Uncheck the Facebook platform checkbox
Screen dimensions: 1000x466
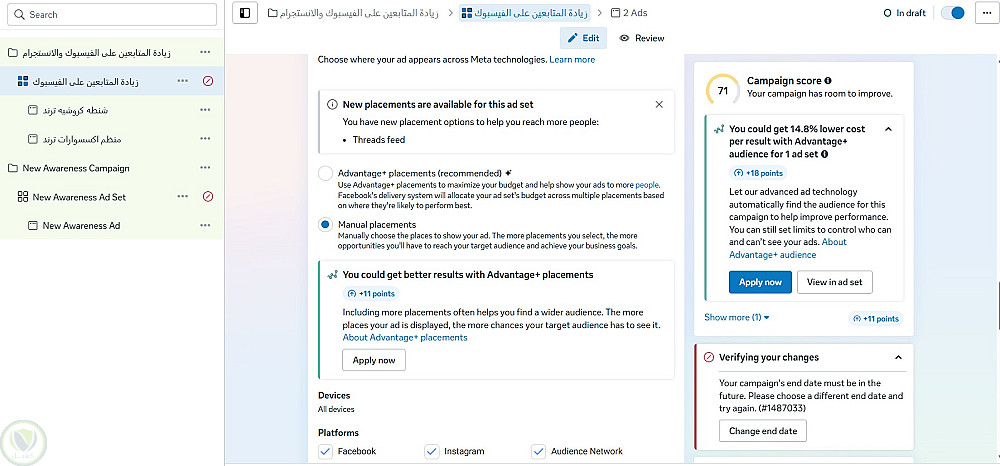(325, 451)
